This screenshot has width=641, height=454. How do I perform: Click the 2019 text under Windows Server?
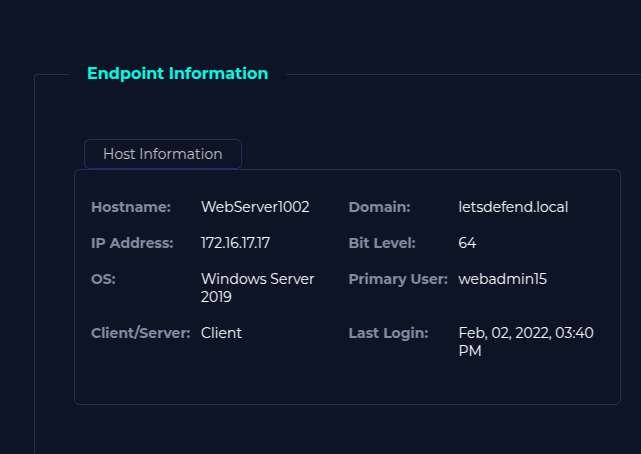tap(216, 297)
